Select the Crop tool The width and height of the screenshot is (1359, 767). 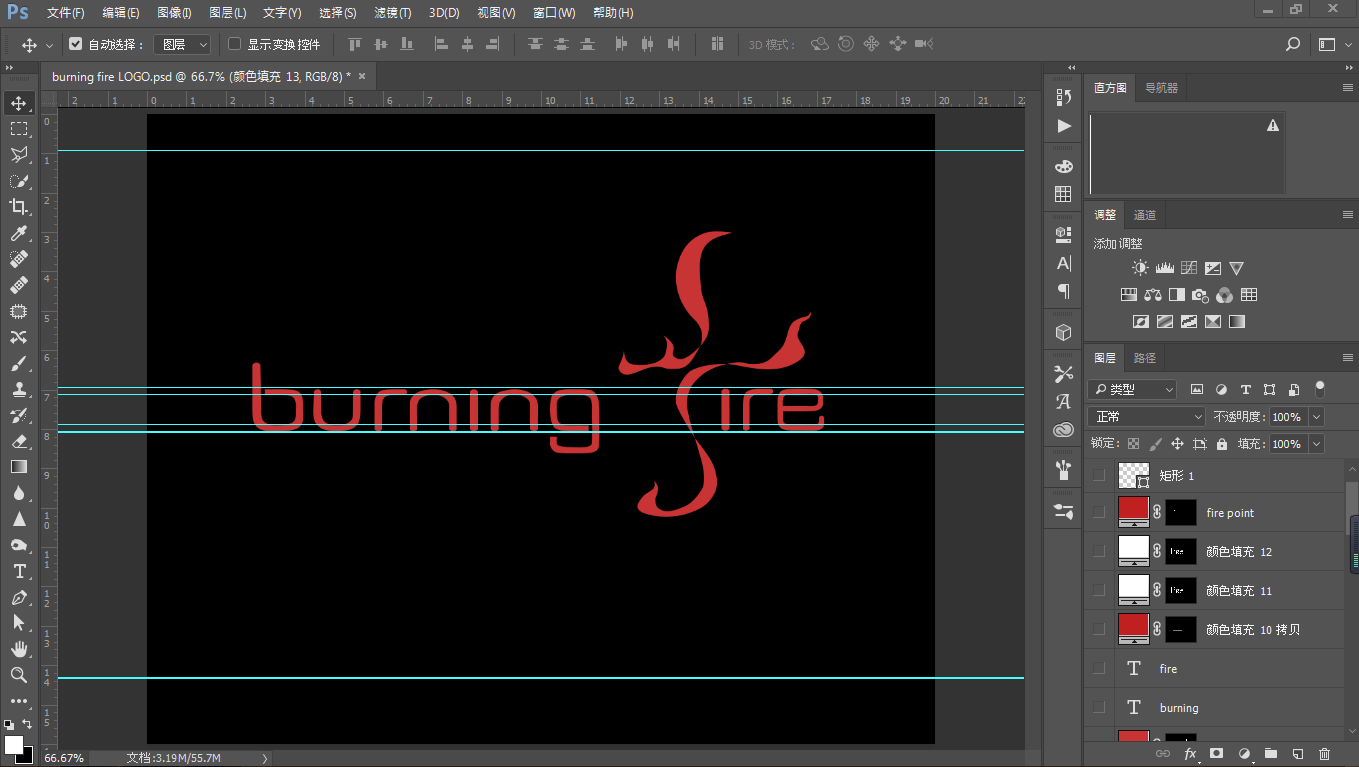click(x=18, y=207)
